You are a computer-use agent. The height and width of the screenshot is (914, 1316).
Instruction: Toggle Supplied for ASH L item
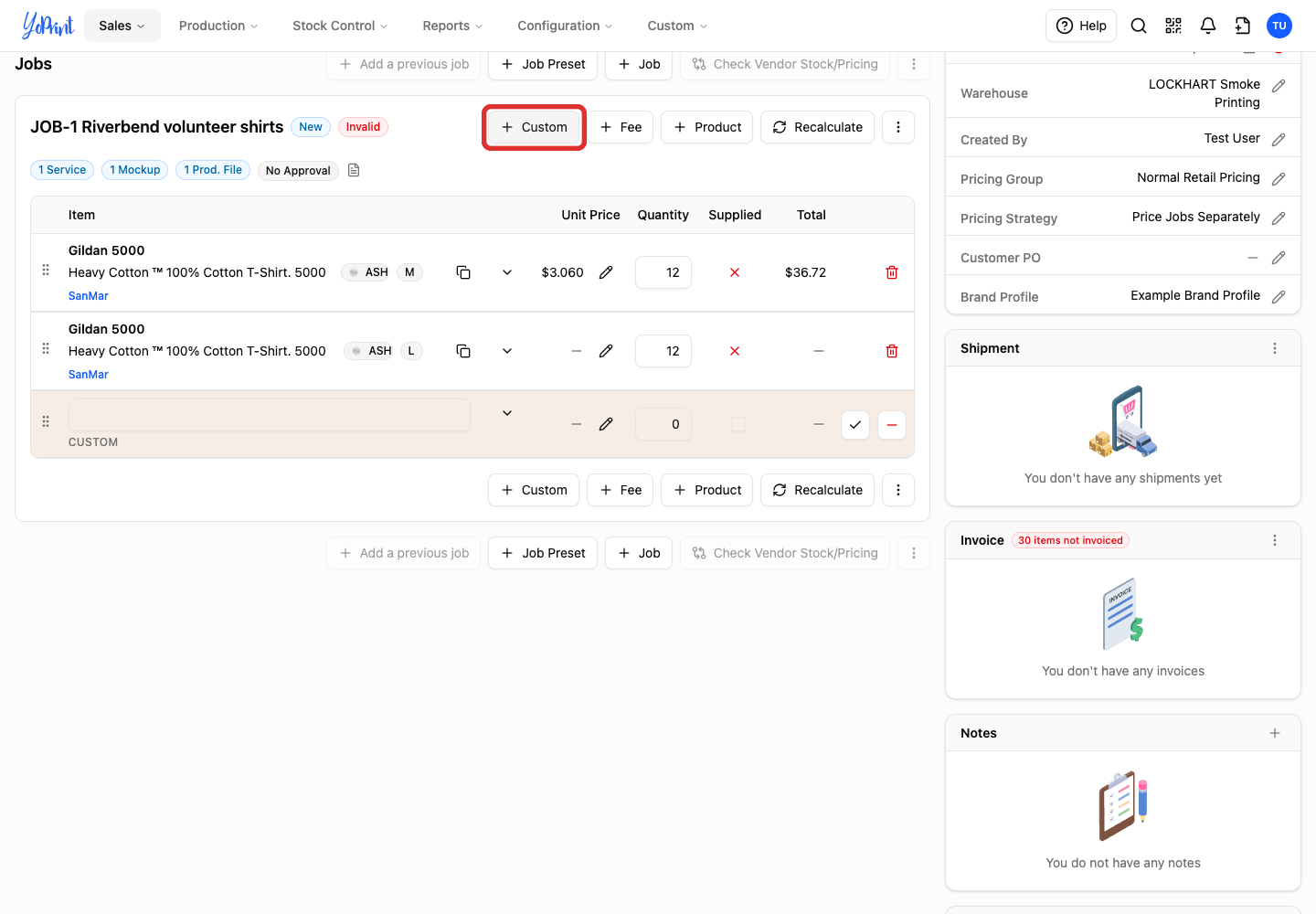tap(735, 351)
